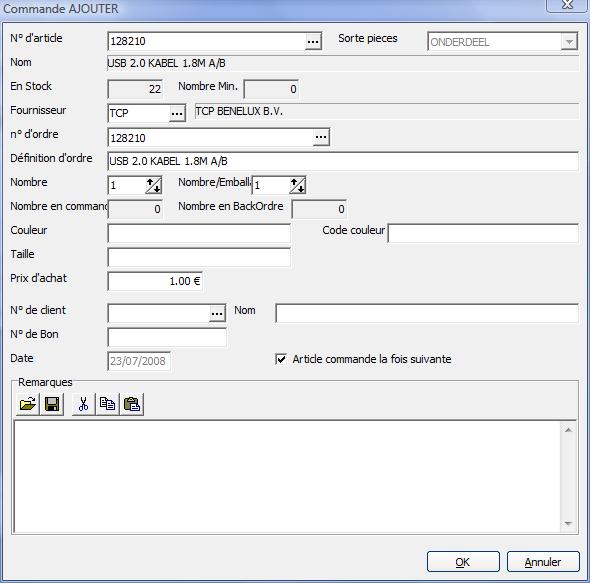Click the Prix d'achat field
The image size is (590, 583).
pos(155,281)
